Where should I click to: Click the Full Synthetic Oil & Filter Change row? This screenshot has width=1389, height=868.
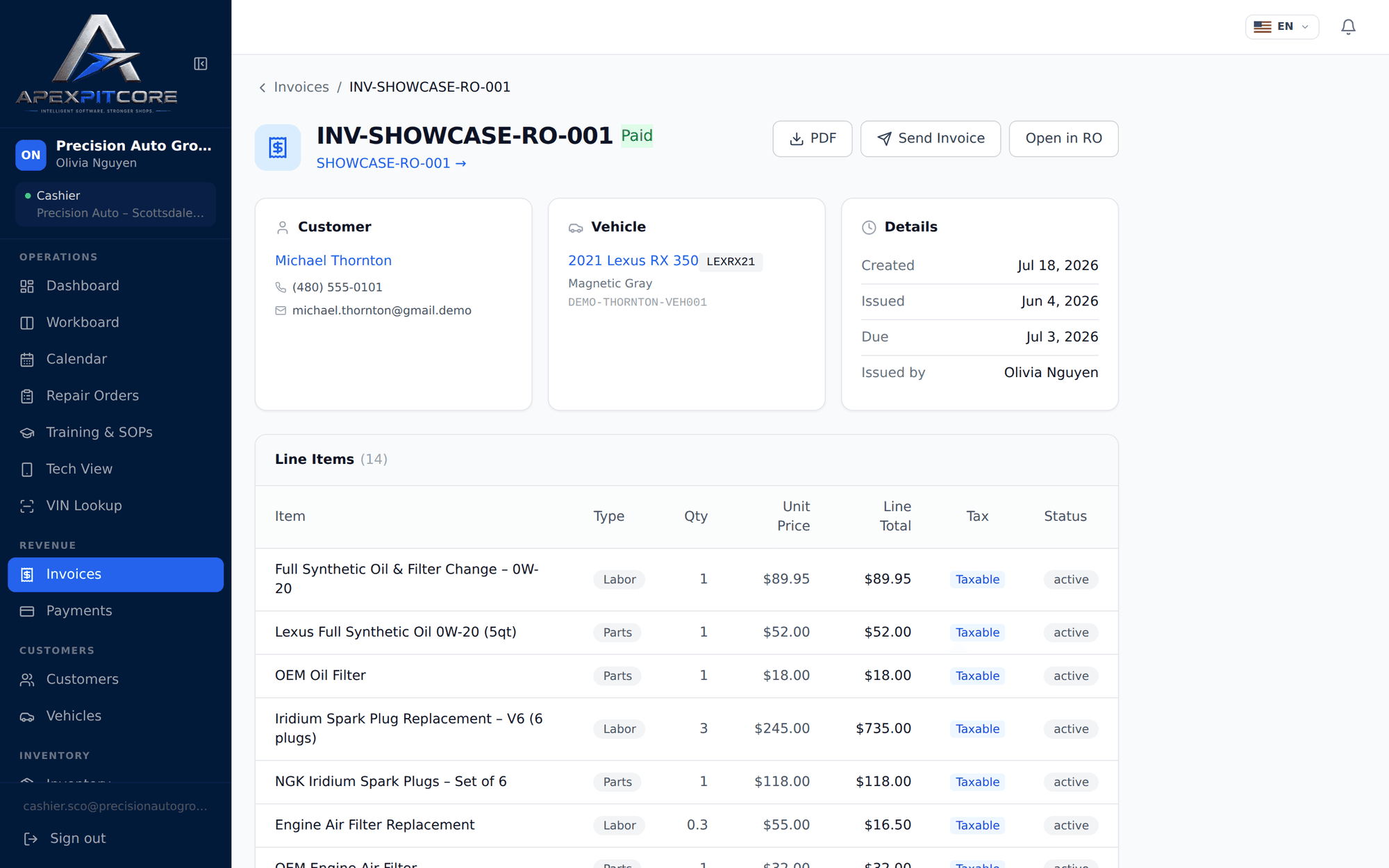click(x=686, y=579)
